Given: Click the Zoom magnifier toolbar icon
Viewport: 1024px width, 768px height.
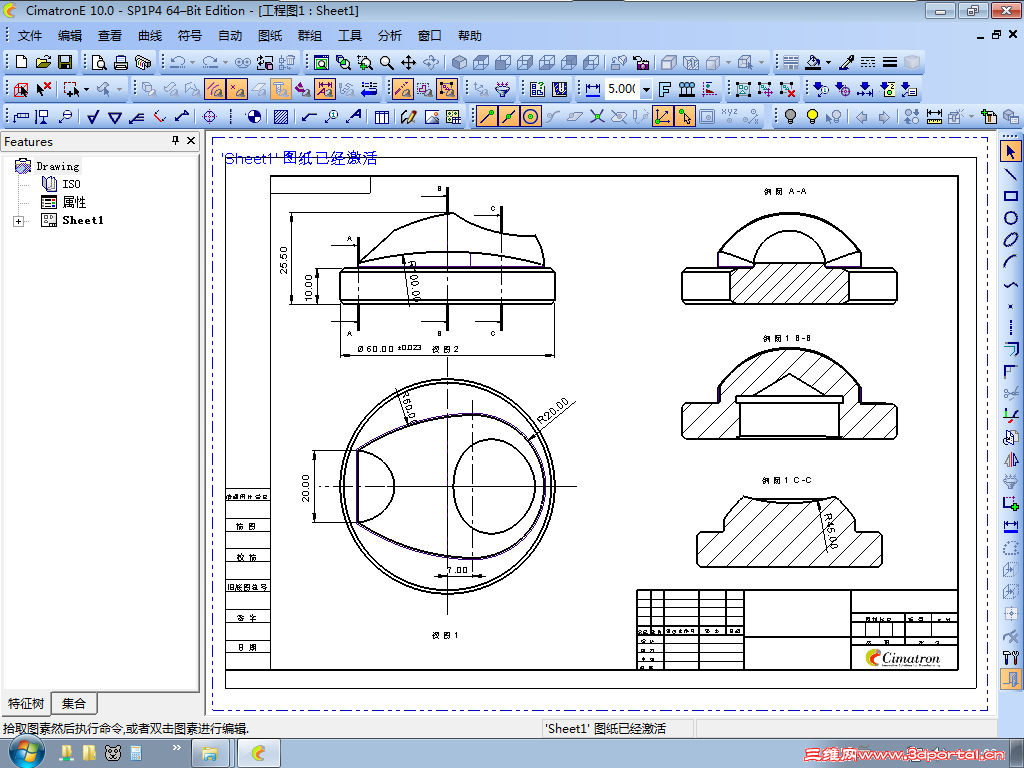Looking at the screenshot, I should [x=386, y=61].
